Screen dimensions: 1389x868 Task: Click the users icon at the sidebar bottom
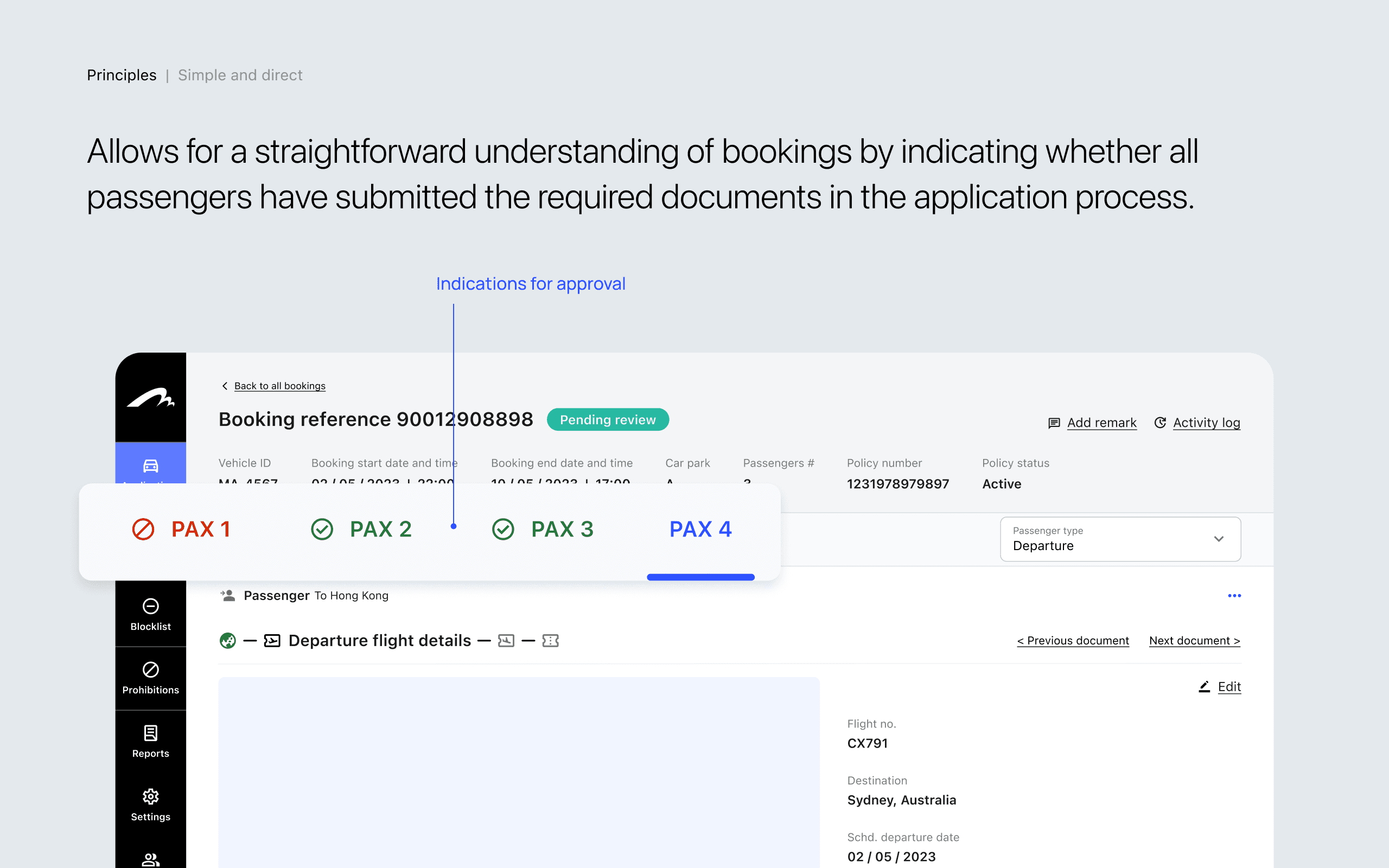150,859
